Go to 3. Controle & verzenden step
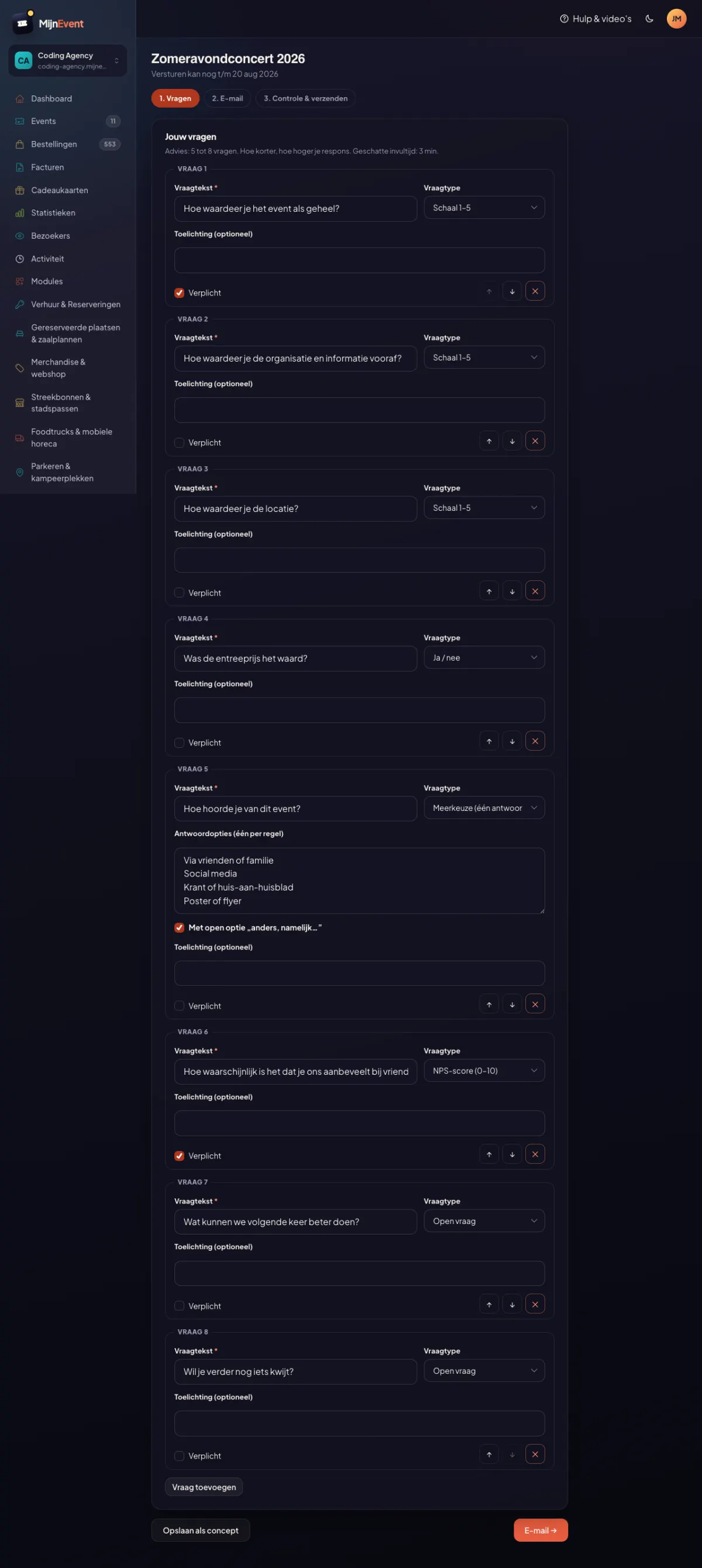The image size is (702, 1568). click(305, 99)
